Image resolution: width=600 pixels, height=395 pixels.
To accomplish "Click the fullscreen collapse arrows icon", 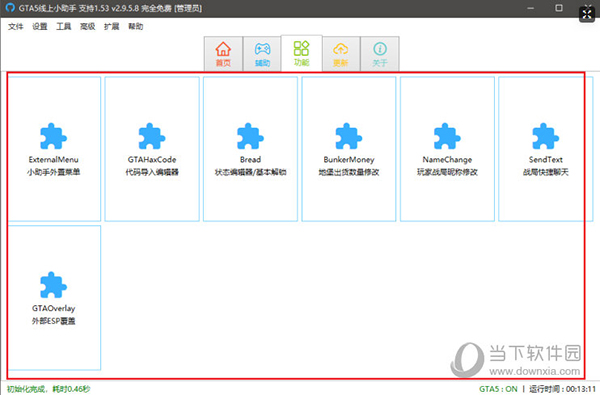I will 587,14.
